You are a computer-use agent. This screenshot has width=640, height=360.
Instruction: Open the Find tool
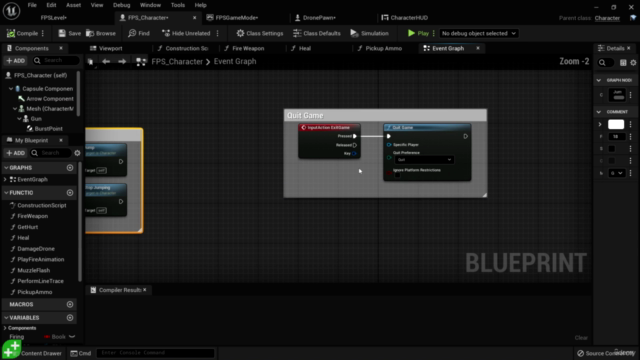tap(139, 33)
